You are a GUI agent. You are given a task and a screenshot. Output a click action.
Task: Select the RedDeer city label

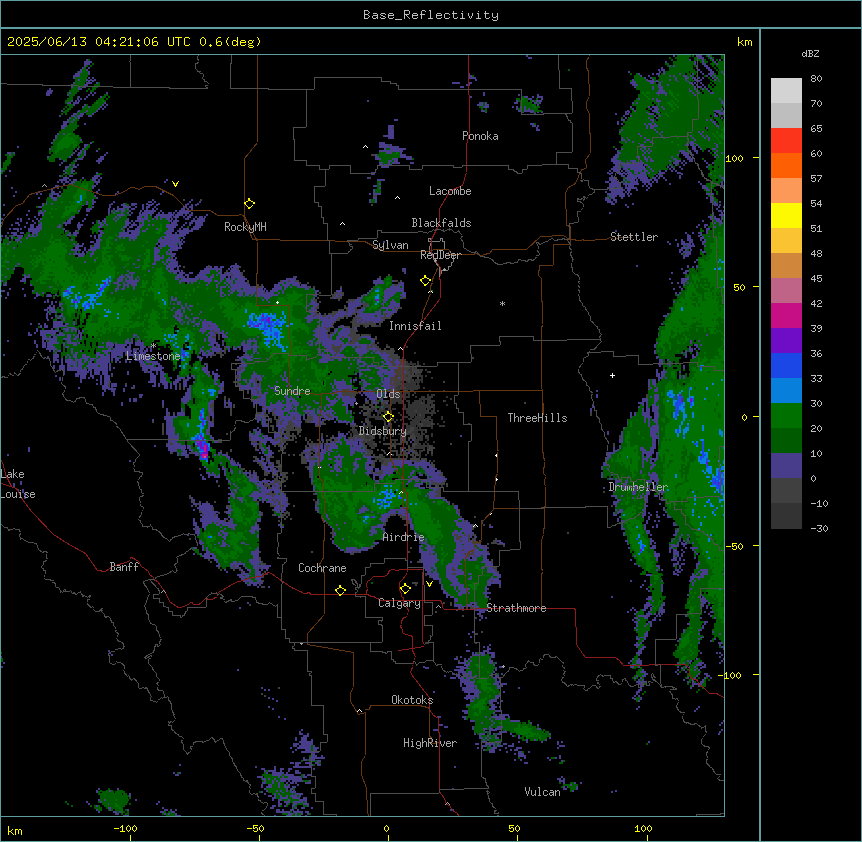(x=440, y=255)
